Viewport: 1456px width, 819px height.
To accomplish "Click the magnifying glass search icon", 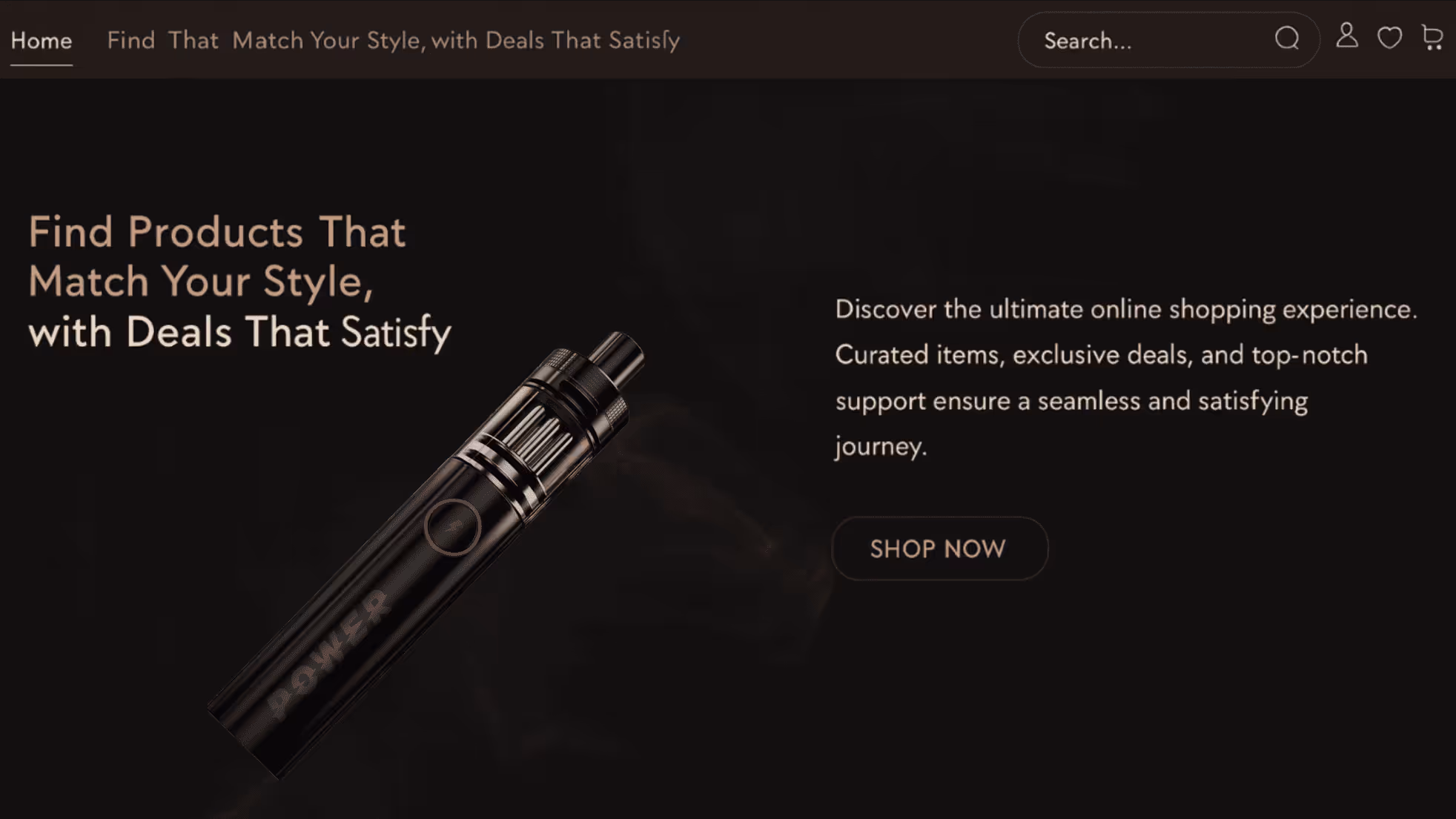I will (1287, 39).
